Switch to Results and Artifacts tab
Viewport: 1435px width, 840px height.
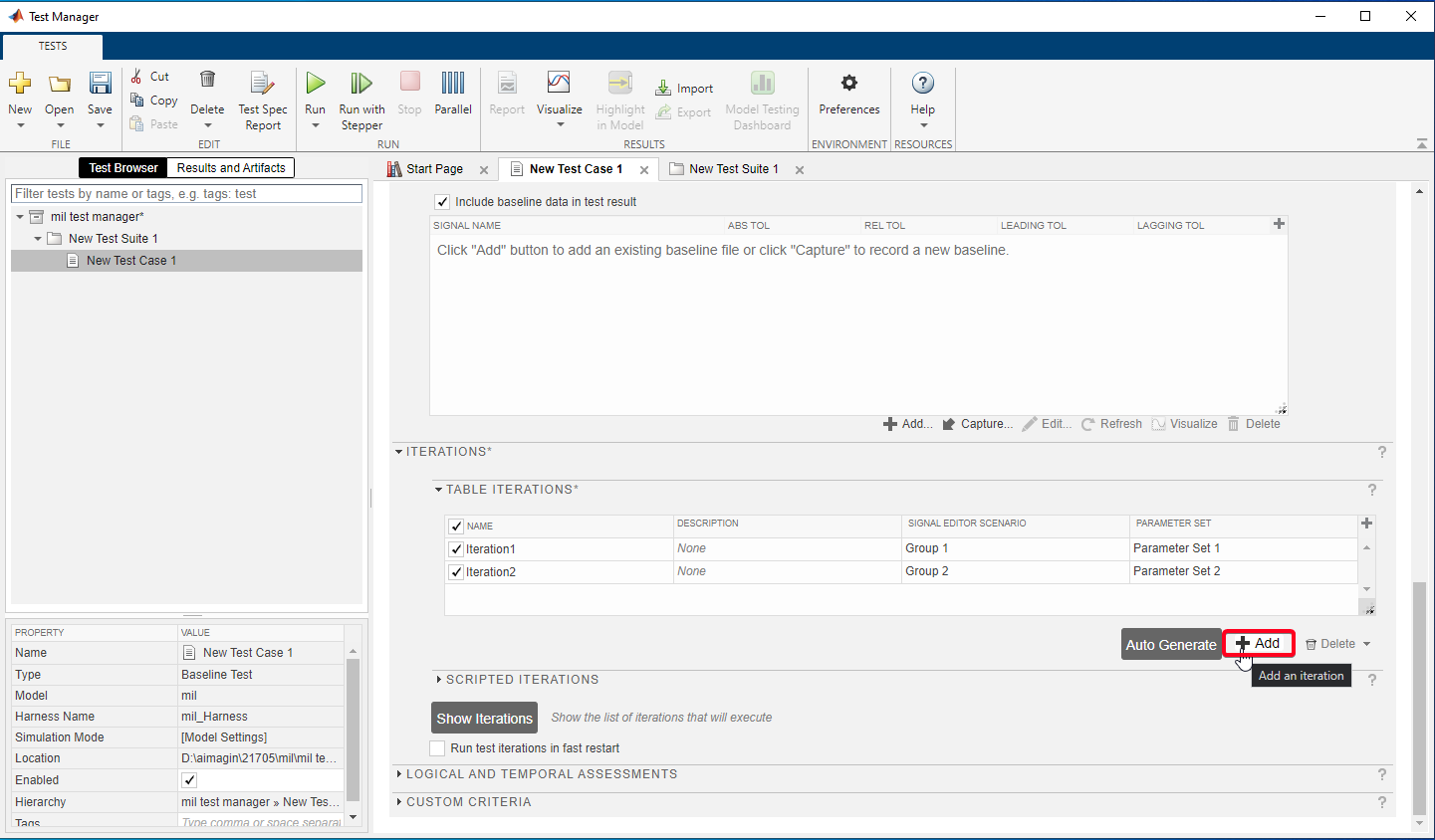[x=231, y=168]
